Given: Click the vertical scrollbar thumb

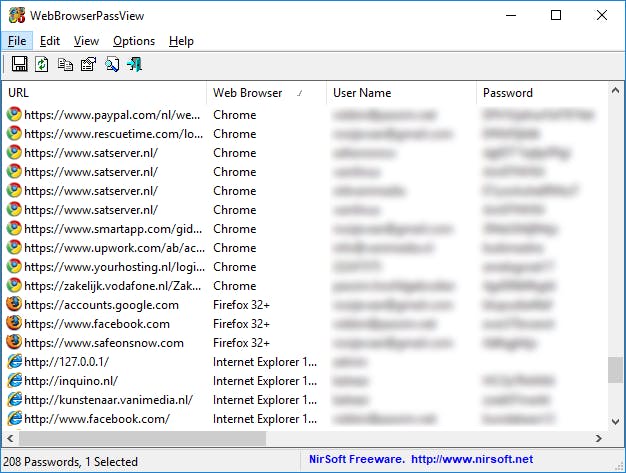Looking at the screenshot, I should pyautogui.click(x=616, y=370).
